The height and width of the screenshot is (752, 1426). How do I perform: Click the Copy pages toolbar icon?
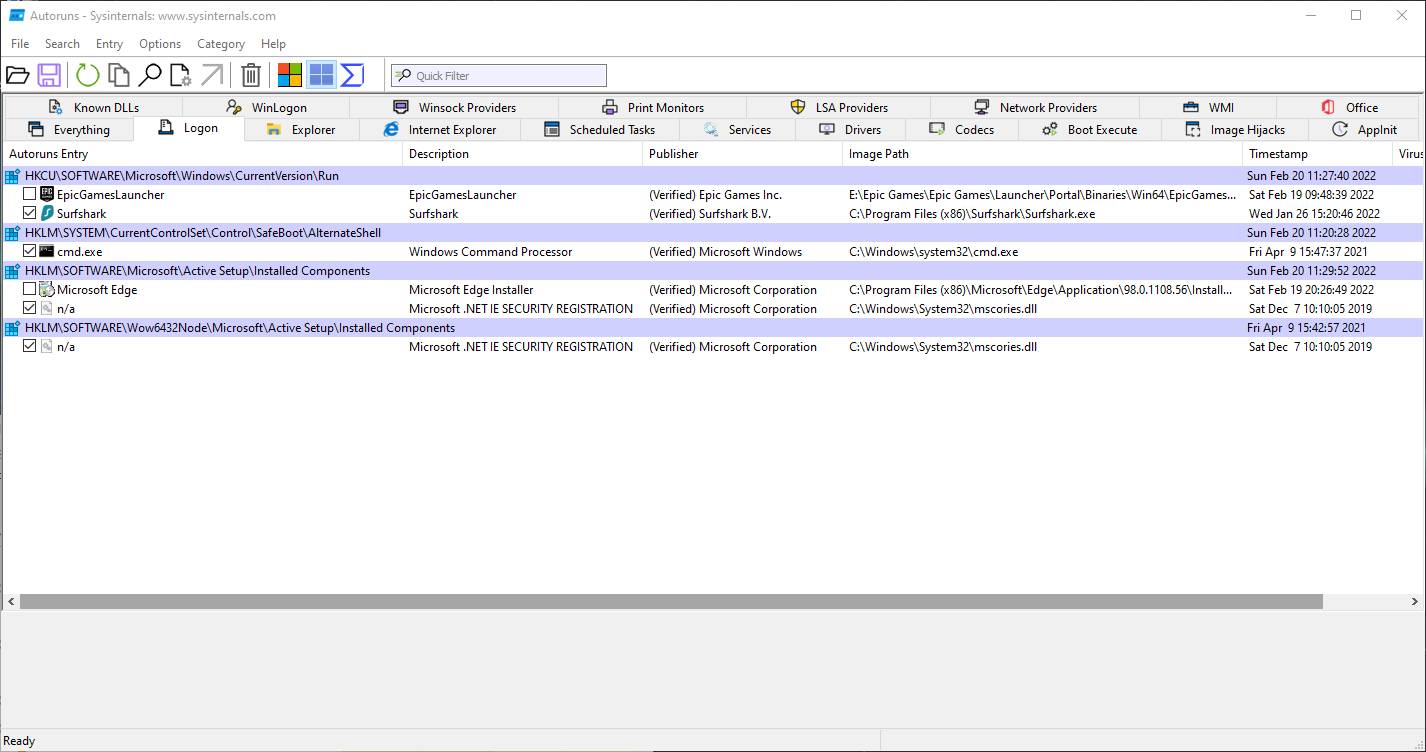[x=119, y=75]
